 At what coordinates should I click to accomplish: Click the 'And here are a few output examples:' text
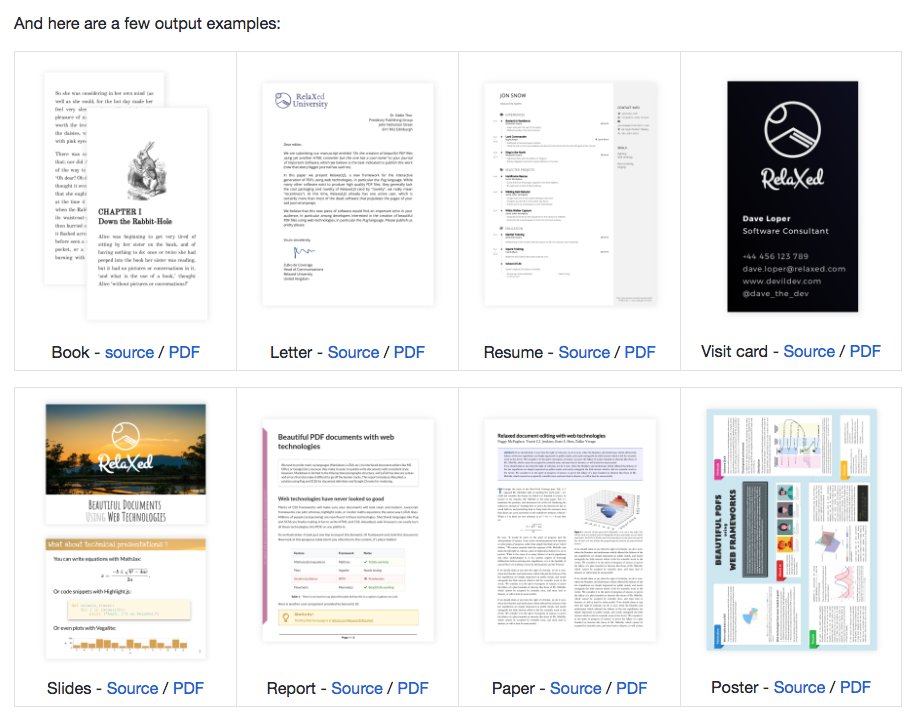coord(147,23)
